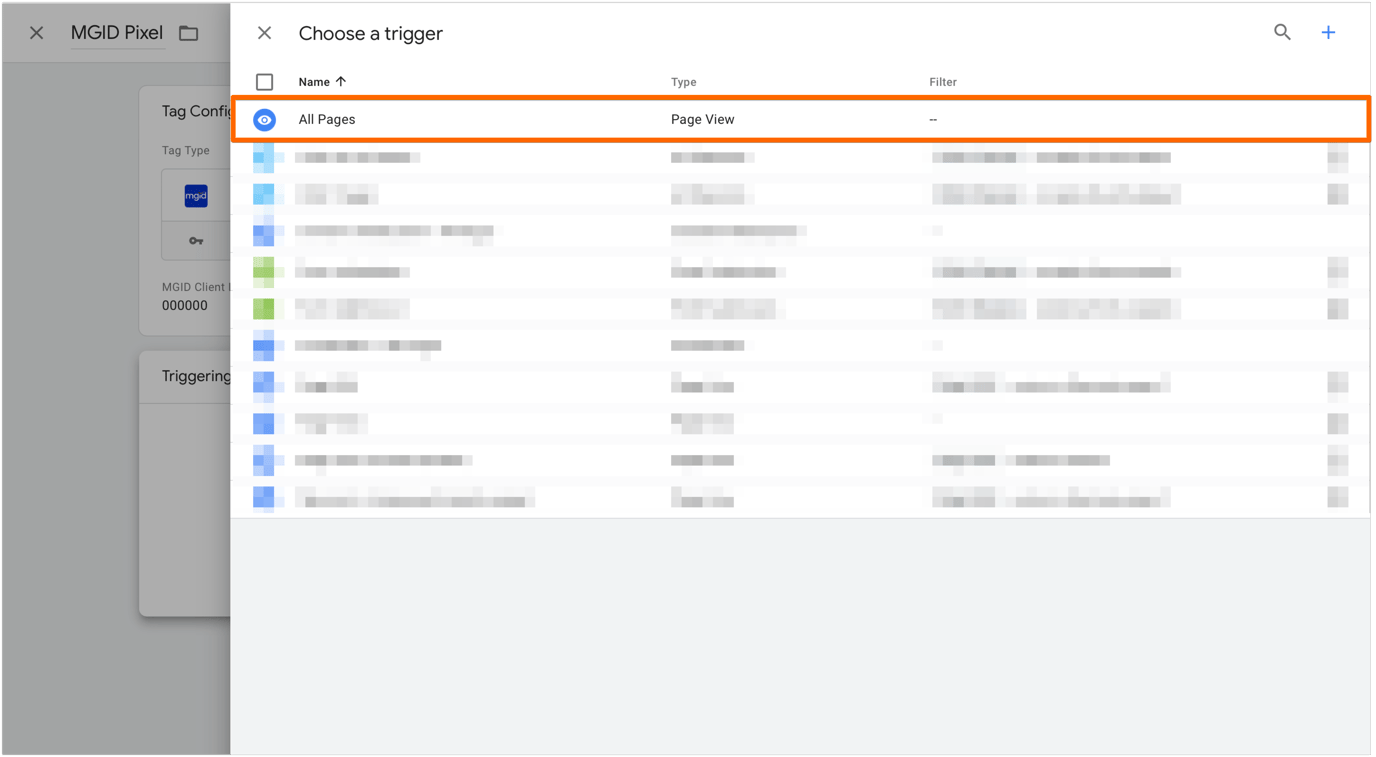The height and width of the screenshot is (757, 1376).
Task: Click the Type column header
Action: [683, 81]
